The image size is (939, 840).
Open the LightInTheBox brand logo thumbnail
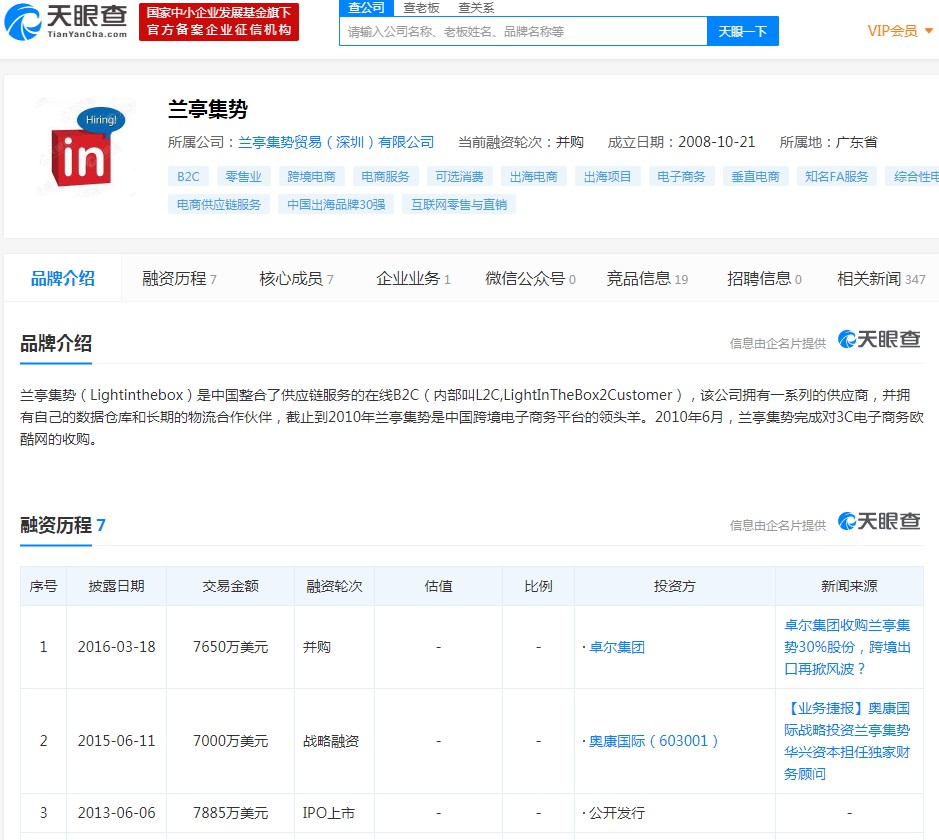(x=84, y=148)
